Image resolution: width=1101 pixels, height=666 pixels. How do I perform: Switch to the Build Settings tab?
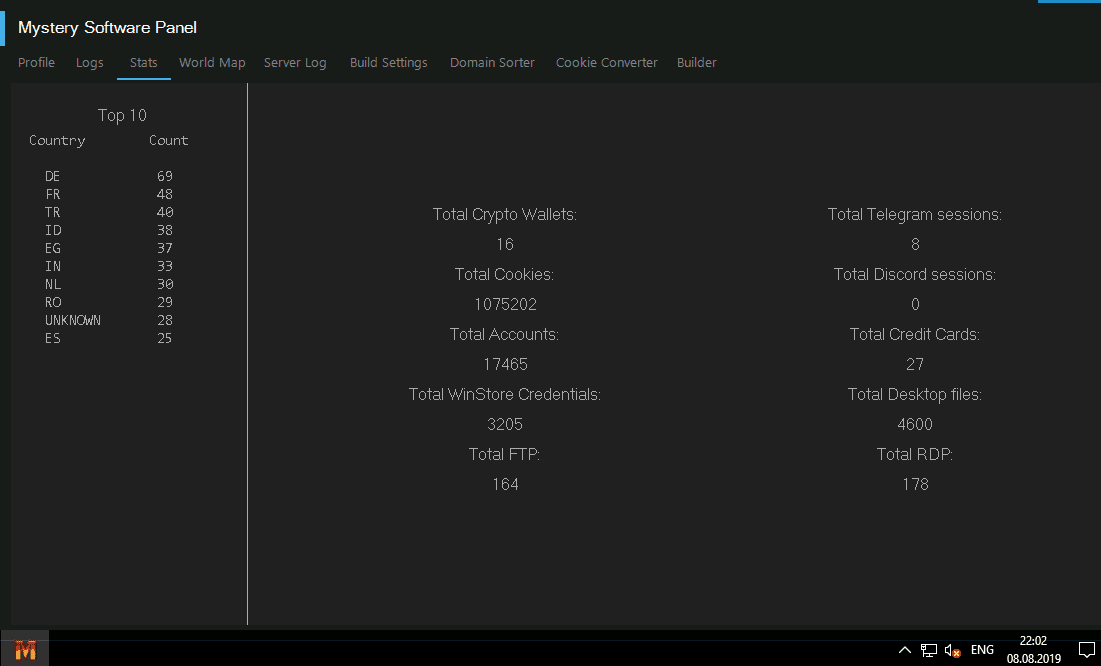pyautogui.click(x=388, y=63)
